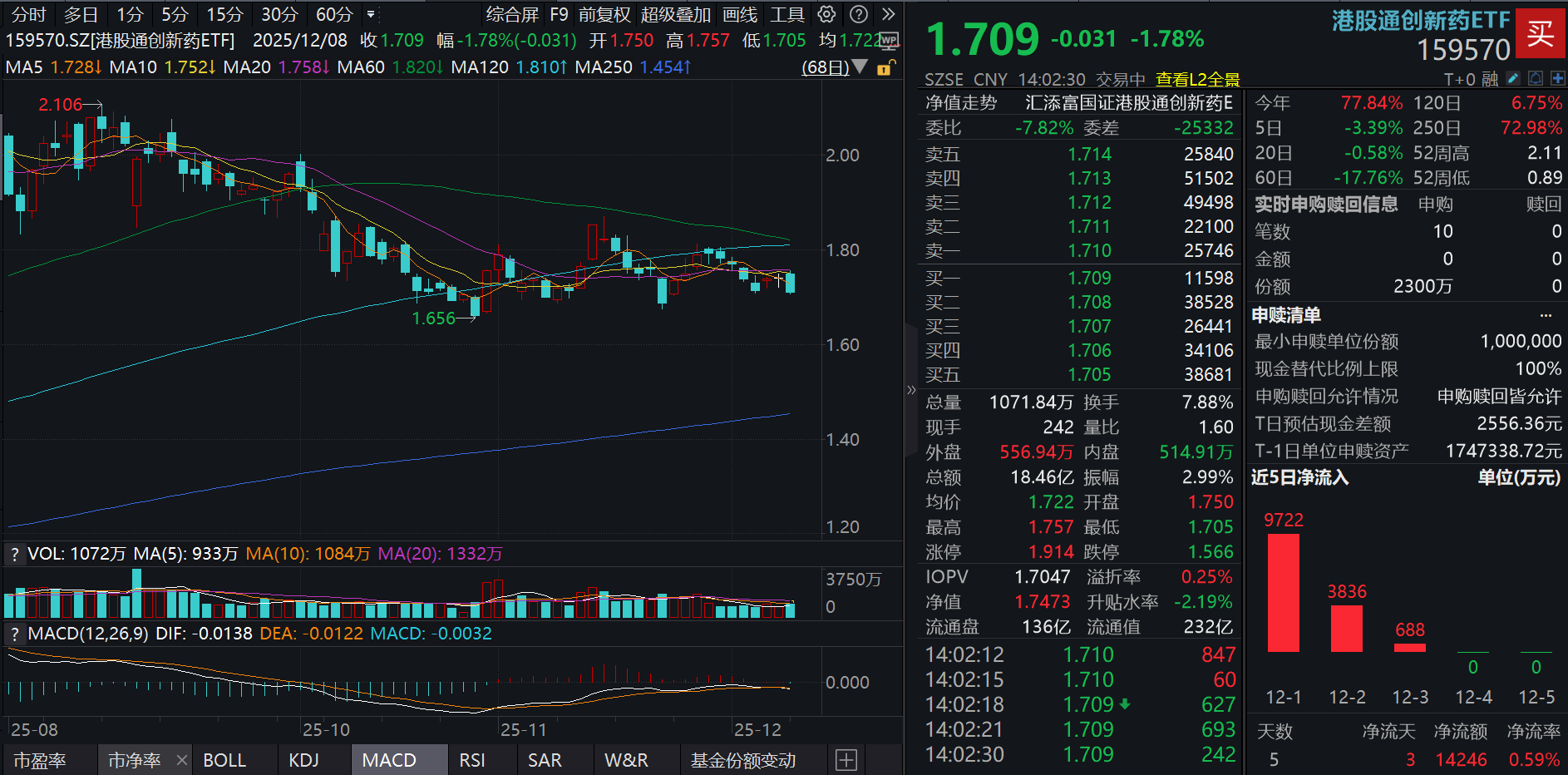Viewport: 1568px width, 775px height.
Task: Click the plus icon to add to watchlist
Action: click(x=1557, y=78)
